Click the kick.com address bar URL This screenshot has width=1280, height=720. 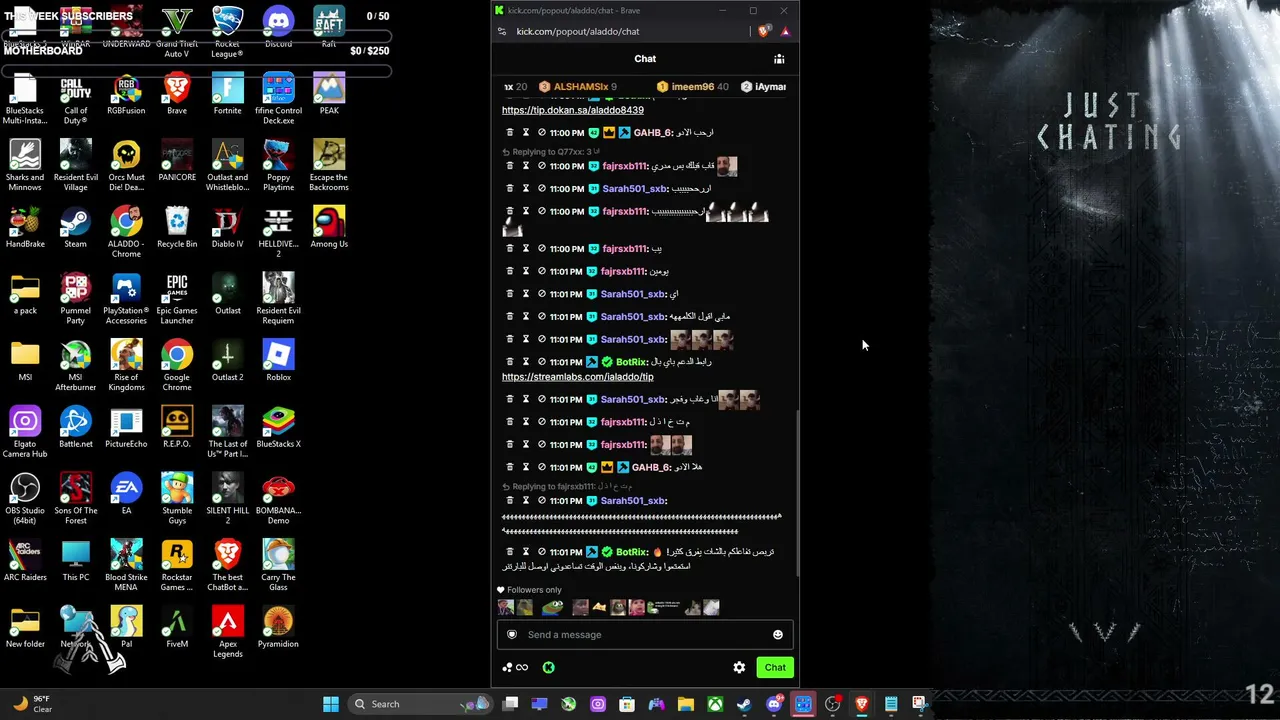point(578,31)
